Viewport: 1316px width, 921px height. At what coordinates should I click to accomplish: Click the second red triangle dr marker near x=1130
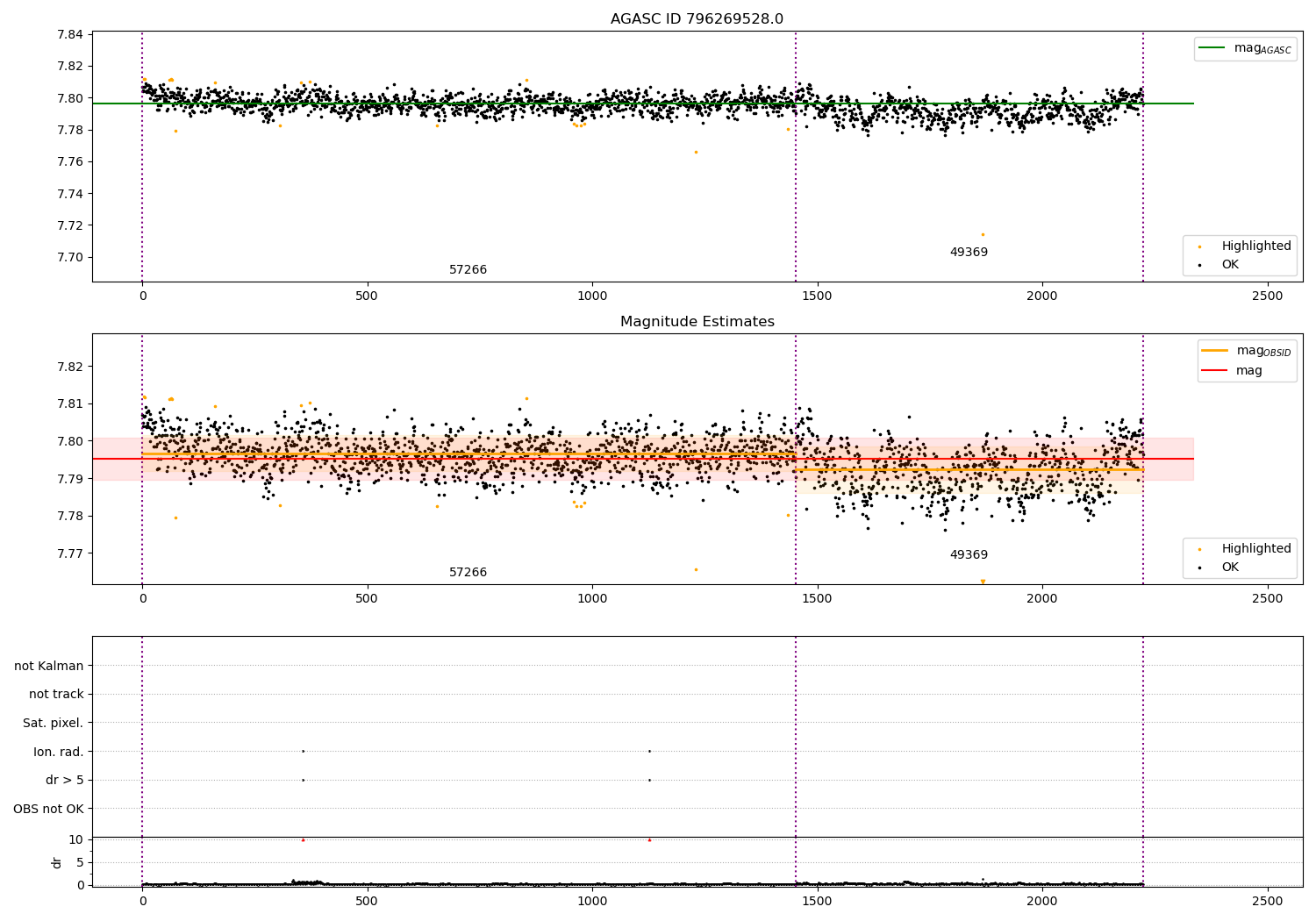tap(649, 839)
